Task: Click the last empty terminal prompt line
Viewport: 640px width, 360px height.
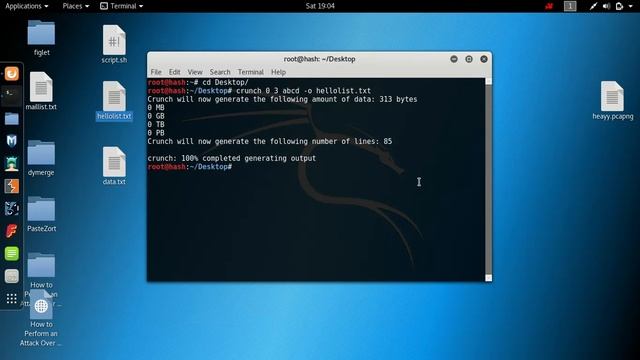Action: 190,167
